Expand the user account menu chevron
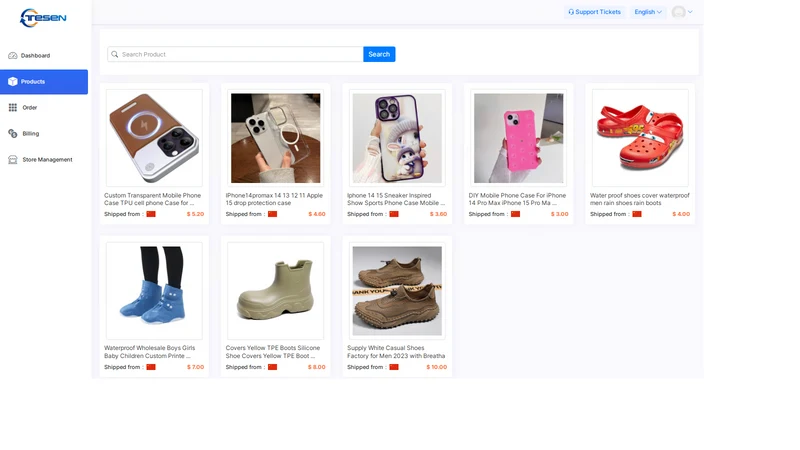Screen dimensions: 800x450 690,12
